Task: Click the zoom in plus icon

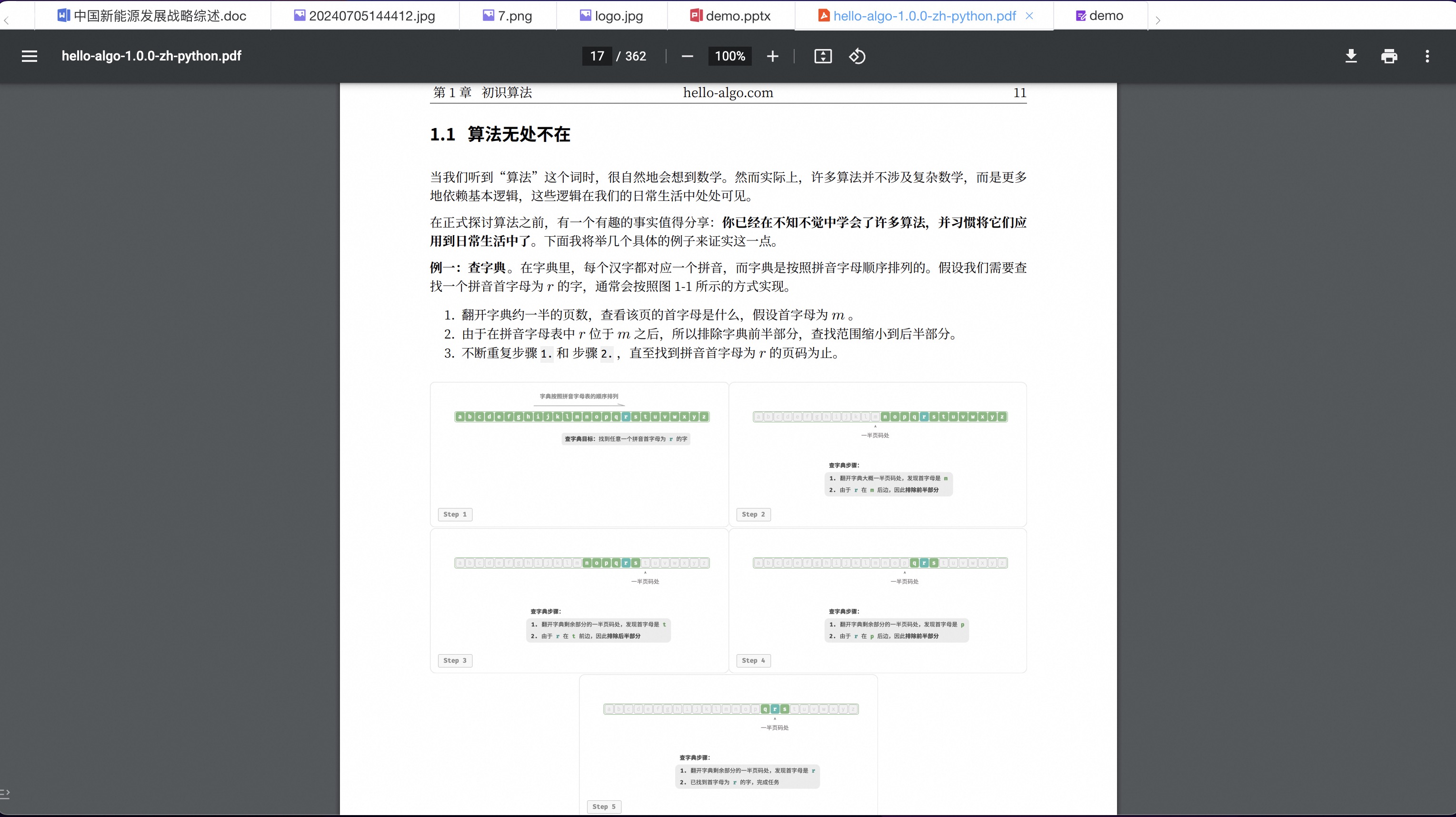Action: [773, 56]
